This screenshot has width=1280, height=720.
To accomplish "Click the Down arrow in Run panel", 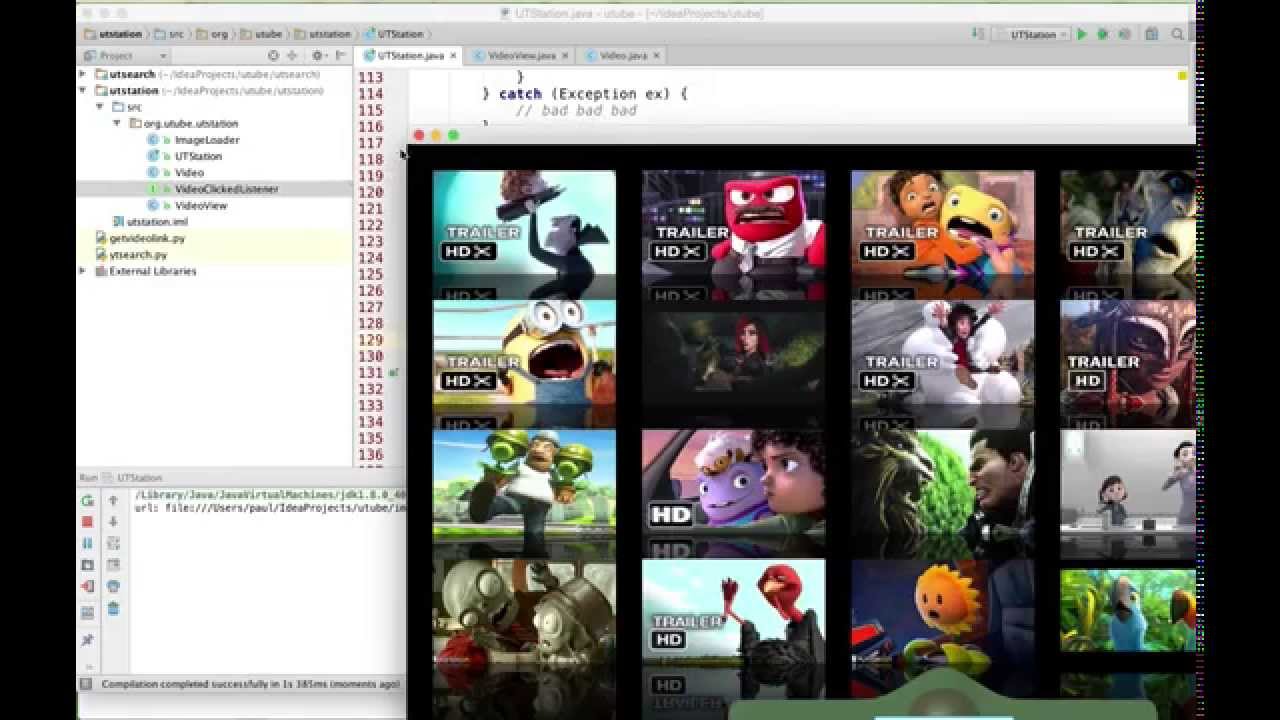I will click(113, 522).
